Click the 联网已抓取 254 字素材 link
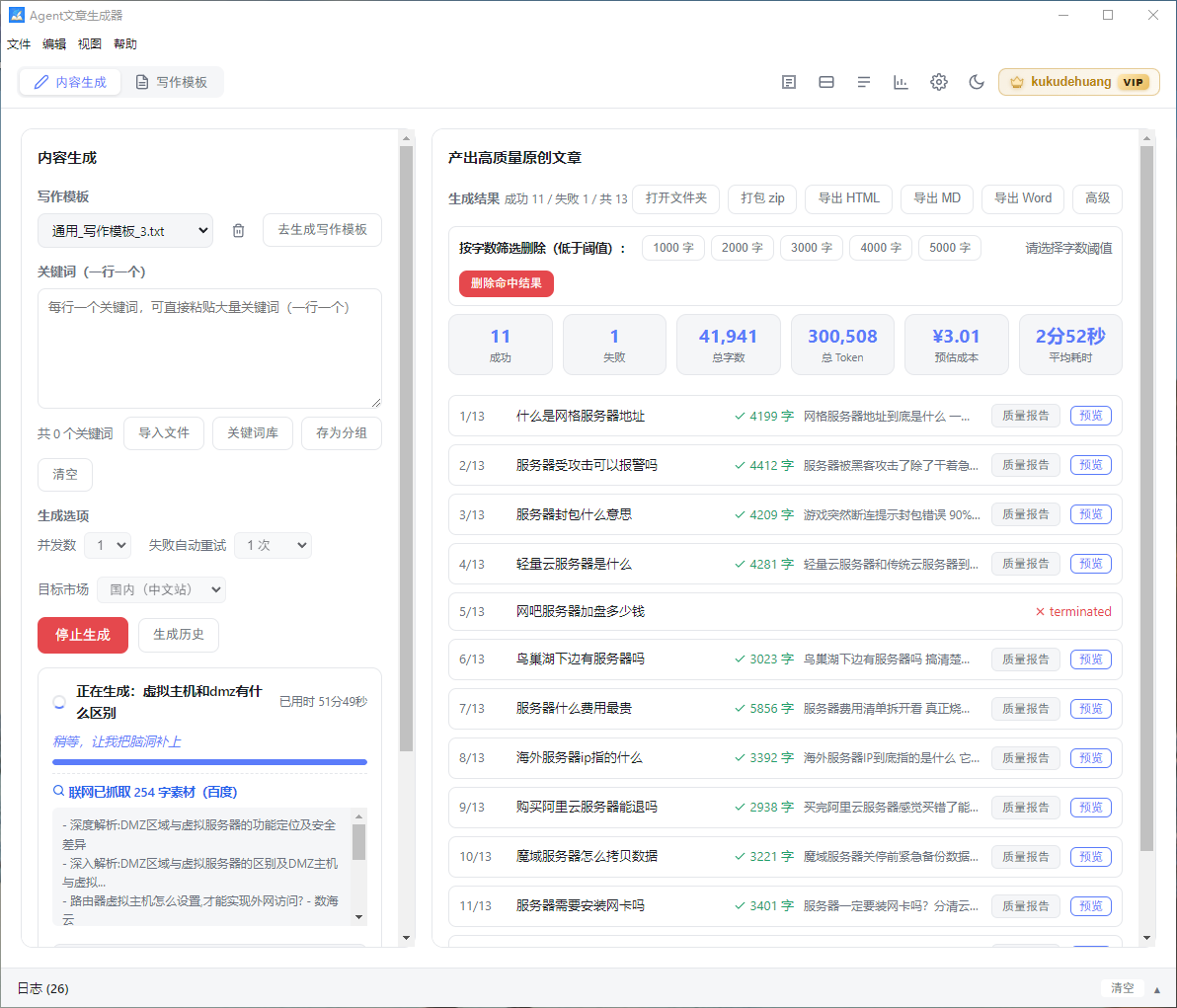Screen dimensions: 1177x1008 [x=145, y=792]
